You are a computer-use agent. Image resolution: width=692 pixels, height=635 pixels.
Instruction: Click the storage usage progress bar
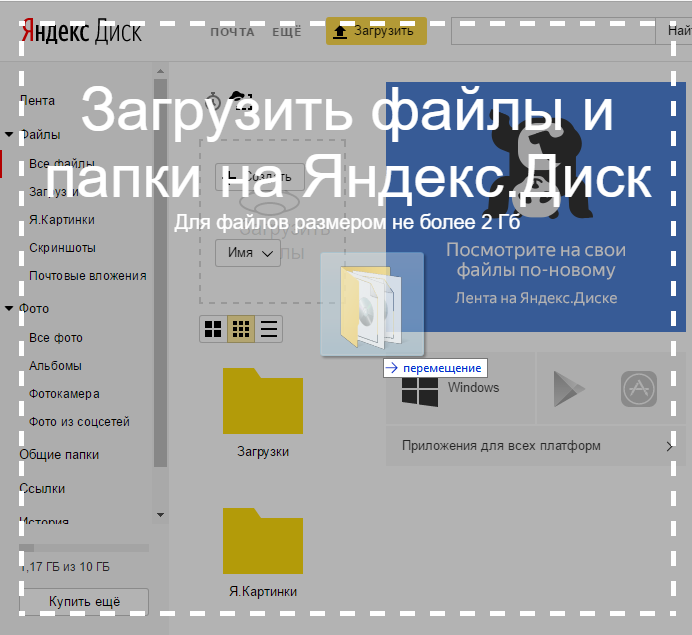click(84, 548)
